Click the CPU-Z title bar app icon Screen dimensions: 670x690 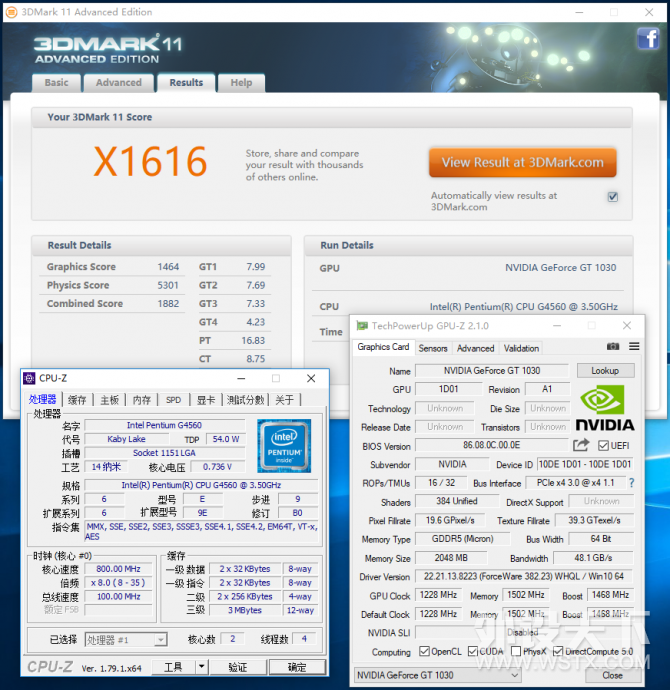pos(29,378)
